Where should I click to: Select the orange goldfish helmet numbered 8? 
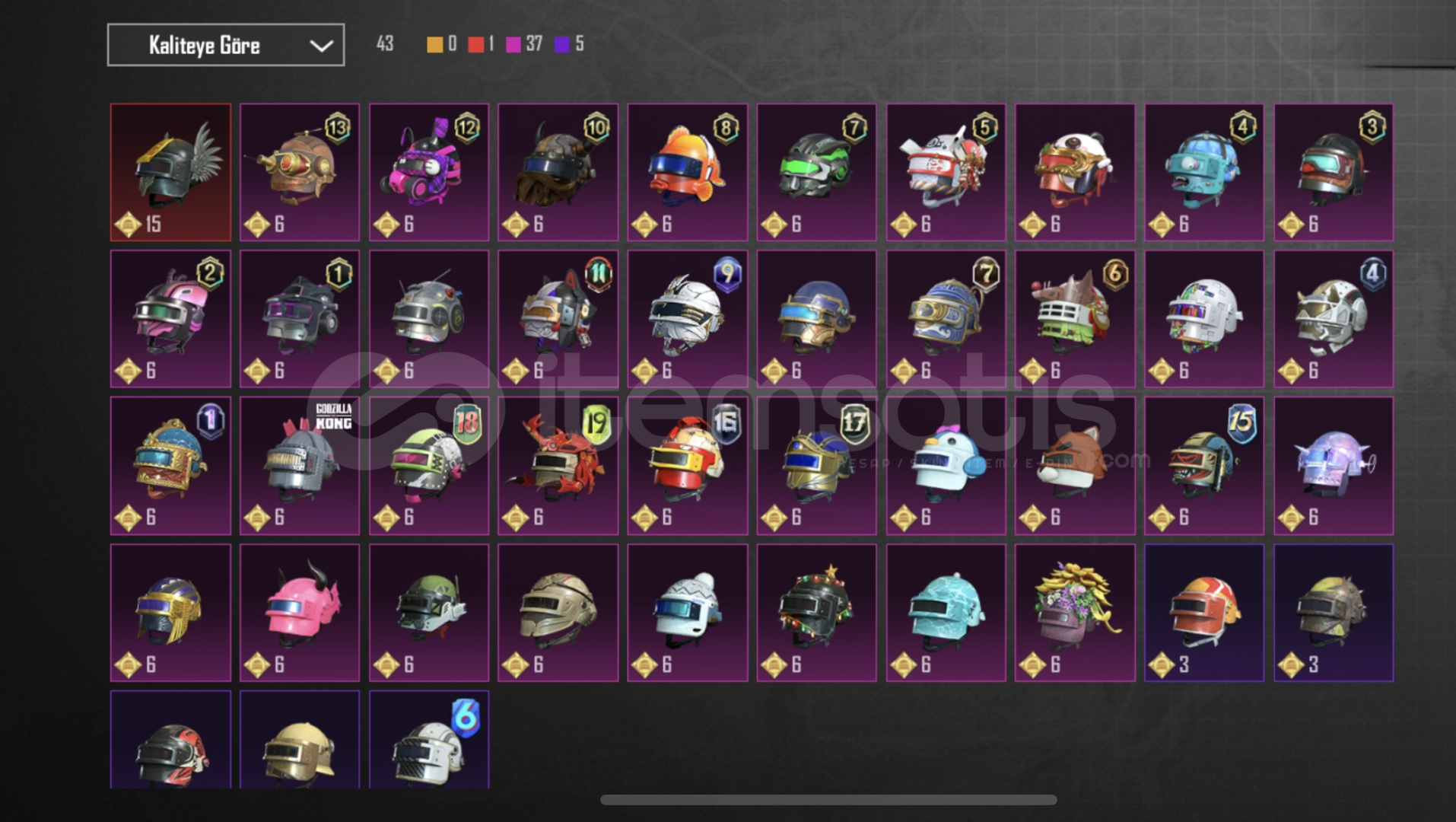[x=687, y=173]
